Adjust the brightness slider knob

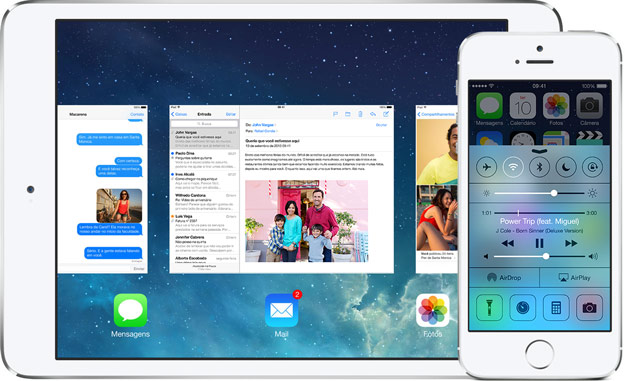[x=554, y=193]
